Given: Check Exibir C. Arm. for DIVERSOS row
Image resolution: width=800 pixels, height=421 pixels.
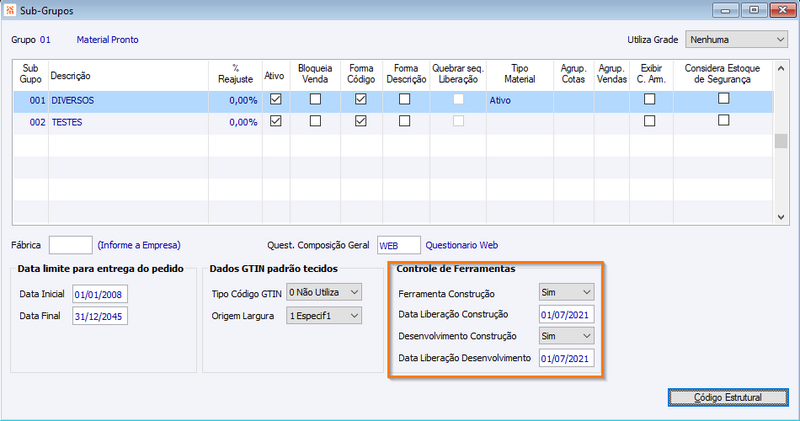Looking at the screenshot, I should [649, 99].
